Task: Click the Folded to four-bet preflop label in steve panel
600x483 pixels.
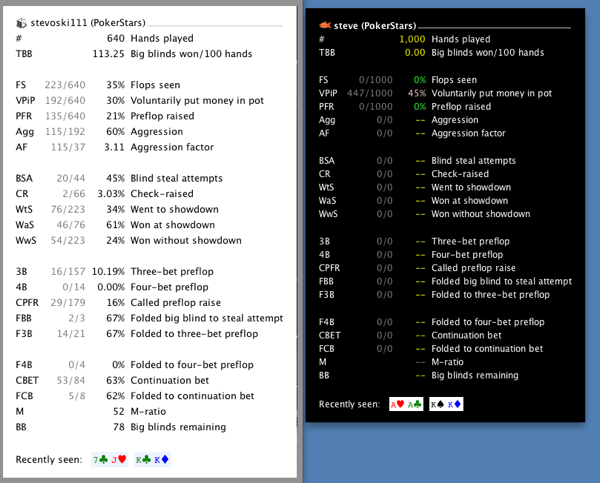Action: [x=488, y=322]
